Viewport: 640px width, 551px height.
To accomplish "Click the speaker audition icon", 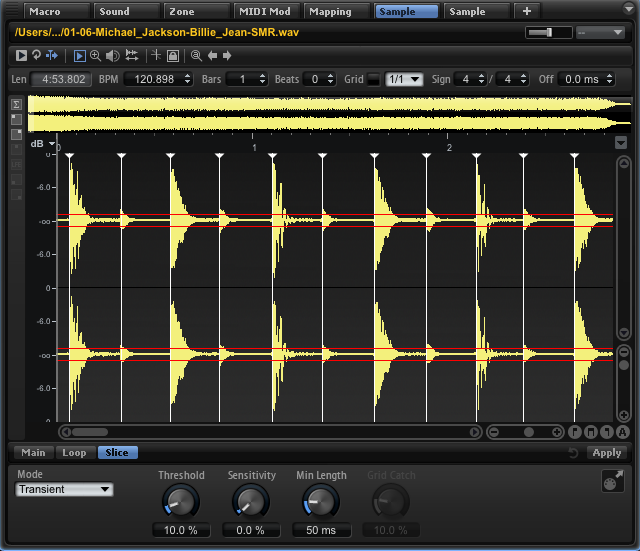I will [x=111, y=56].
